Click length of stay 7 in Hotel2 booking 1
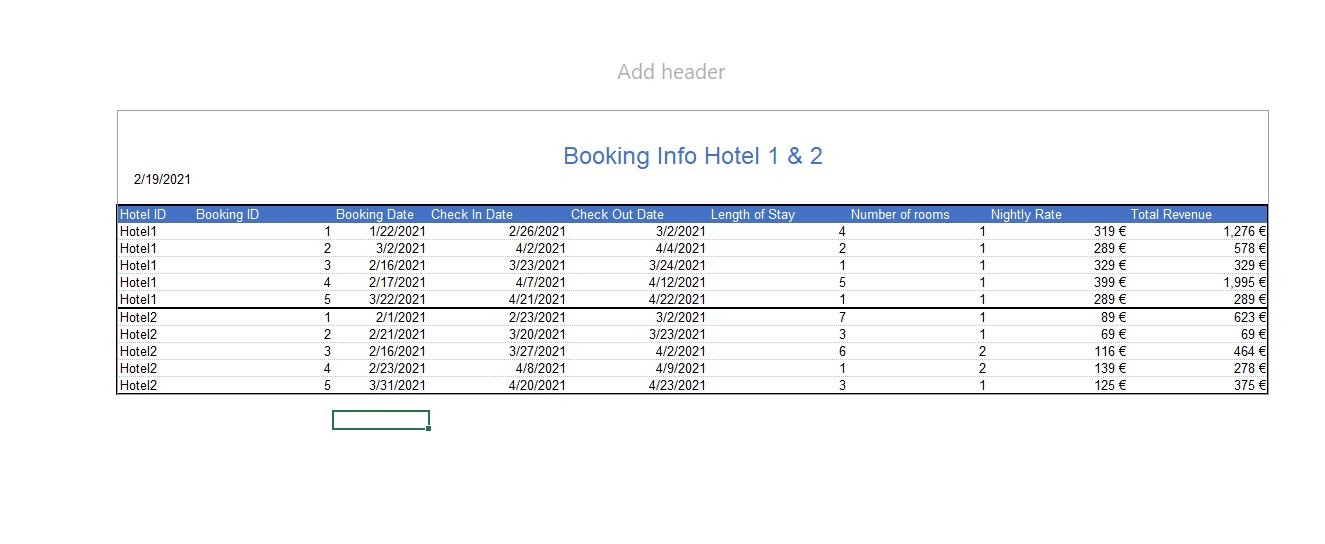Image resolution: width=1325 pixels, height=544 pixels. click(x=842, y=317)
